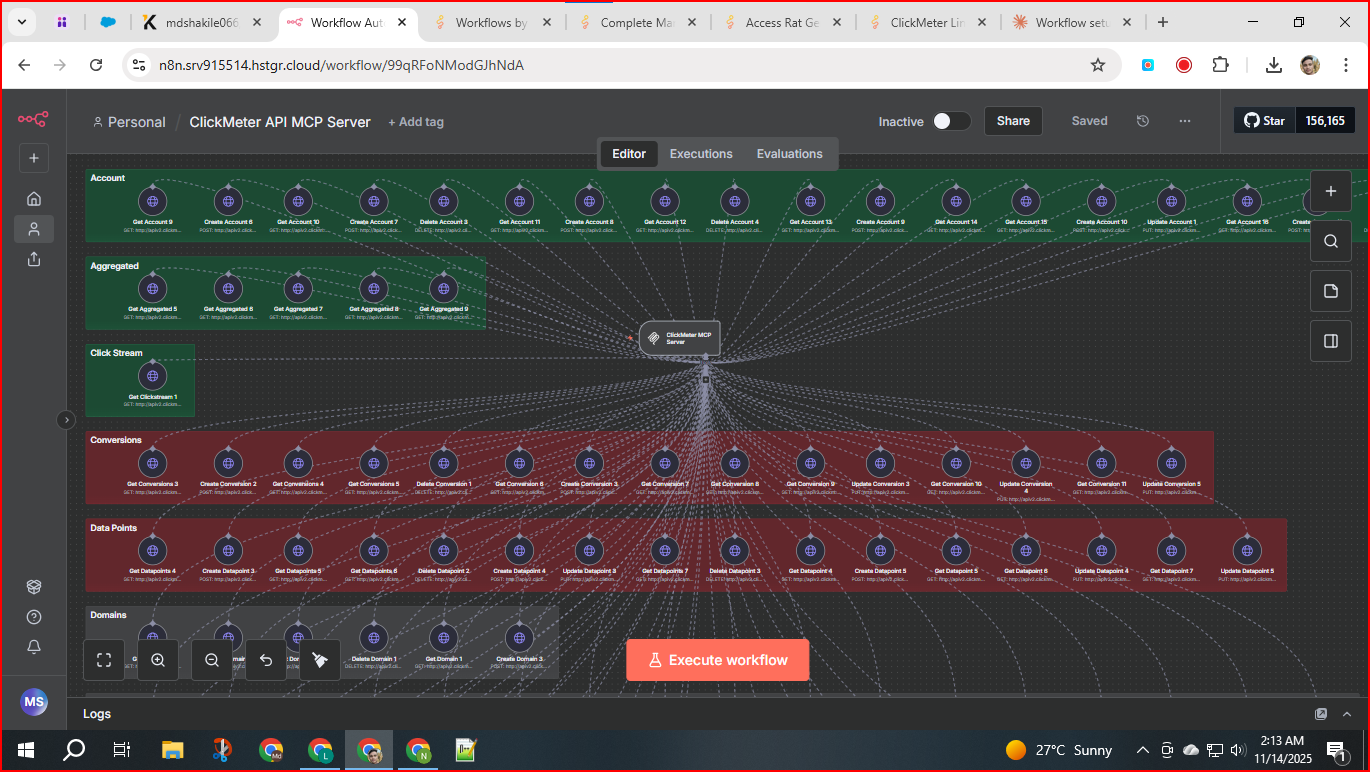Open Windows taskbar search
The width and height of the screenshot is (1370, 772).
tap(74, 750)
